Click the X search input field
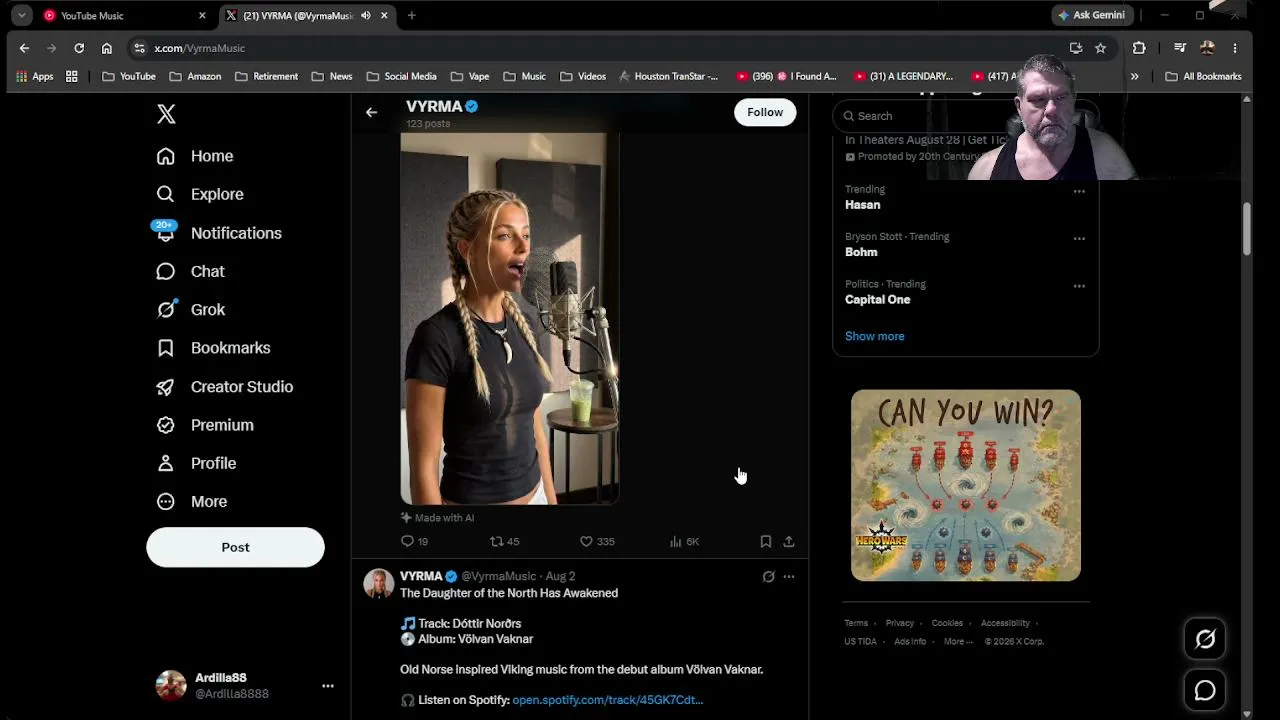The height and width of the screenshot is (720, 1280). click(965, 116)
